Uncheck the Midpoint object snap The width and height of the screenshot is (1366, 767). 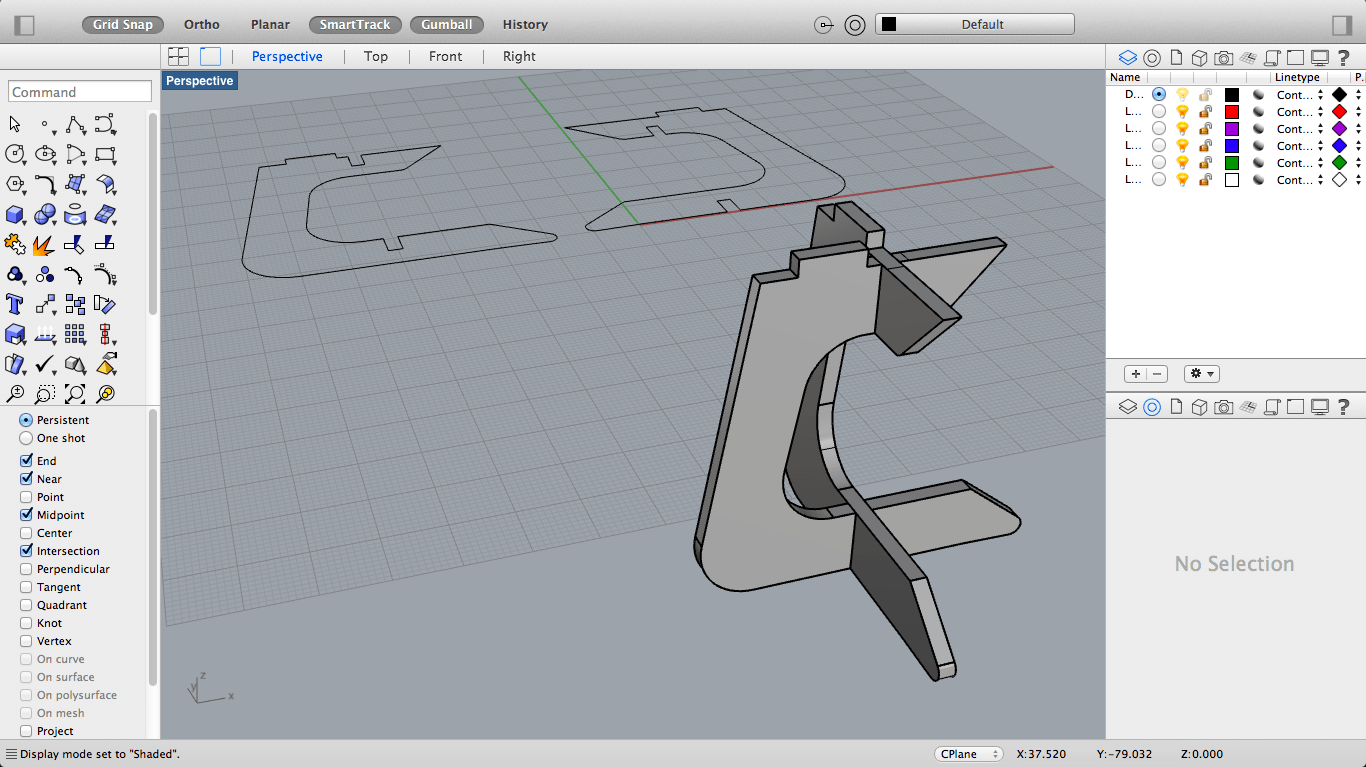click(26, 515)
